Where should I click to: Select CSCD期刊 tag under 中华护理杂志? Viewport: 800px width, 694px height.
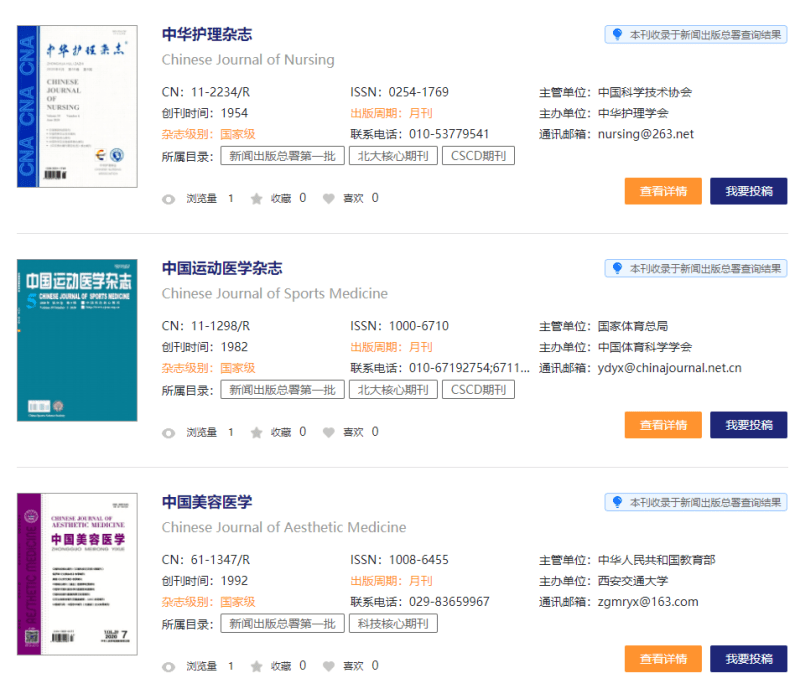478,156
